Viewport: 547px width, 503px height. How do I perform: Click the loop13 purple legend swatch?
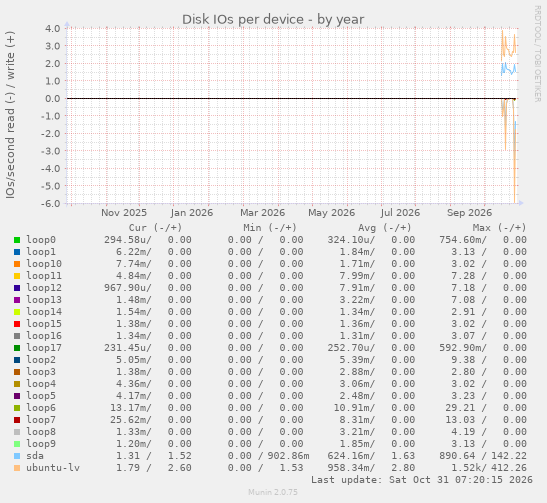pos(17,300)
